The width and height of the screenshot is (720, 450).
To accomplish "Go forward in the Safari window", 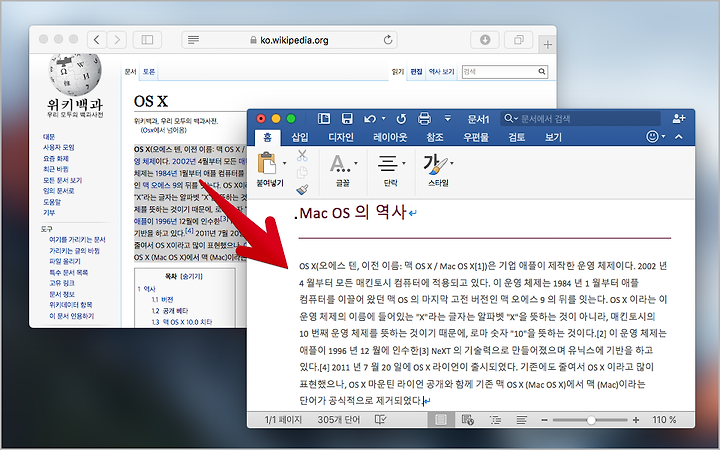I will [x=117, y=40].
